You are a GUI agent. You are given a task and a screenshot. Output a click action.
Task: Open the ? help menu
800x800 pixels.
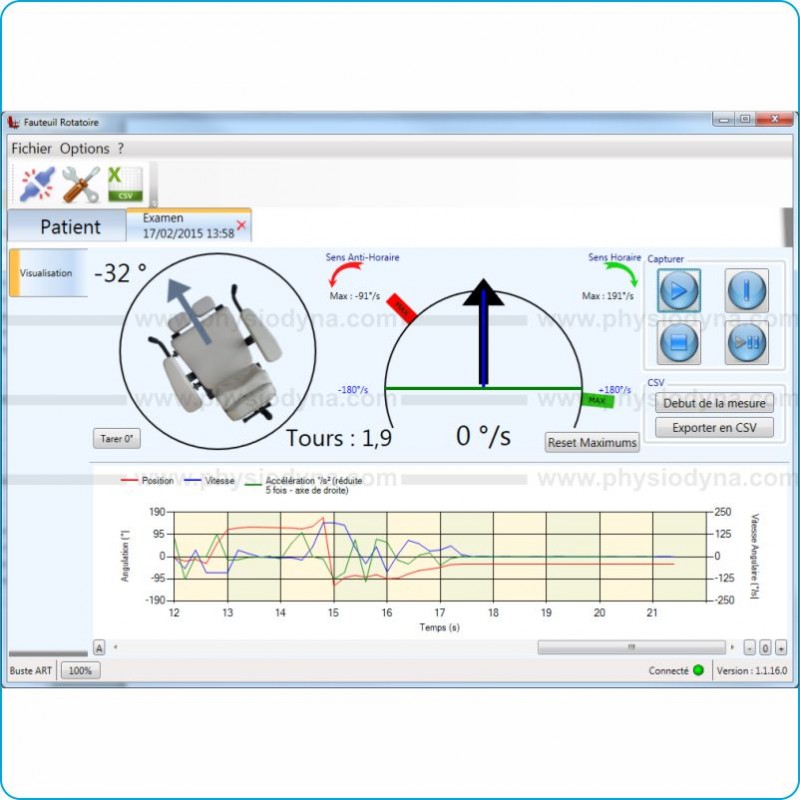(121, 148)
